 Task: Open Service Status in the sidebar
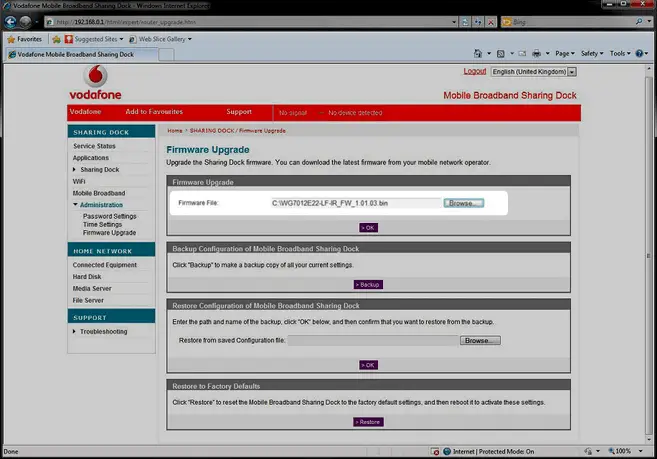[x=94, y=146]
